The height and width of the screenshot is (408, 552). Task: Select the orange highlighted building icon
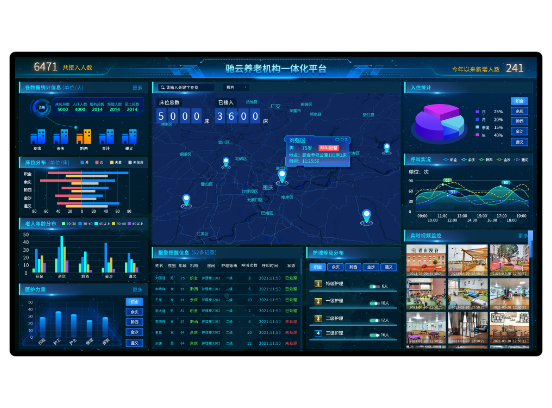84,137
